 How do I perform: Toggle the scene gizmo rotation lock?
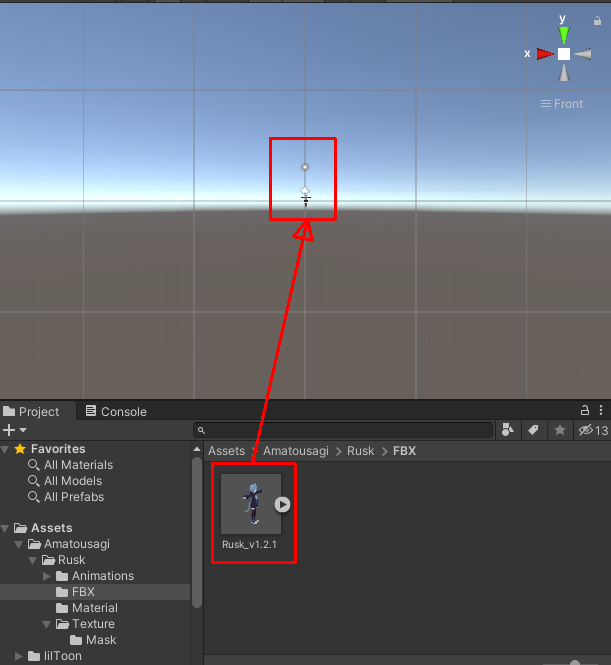click(x=597, y=20)
